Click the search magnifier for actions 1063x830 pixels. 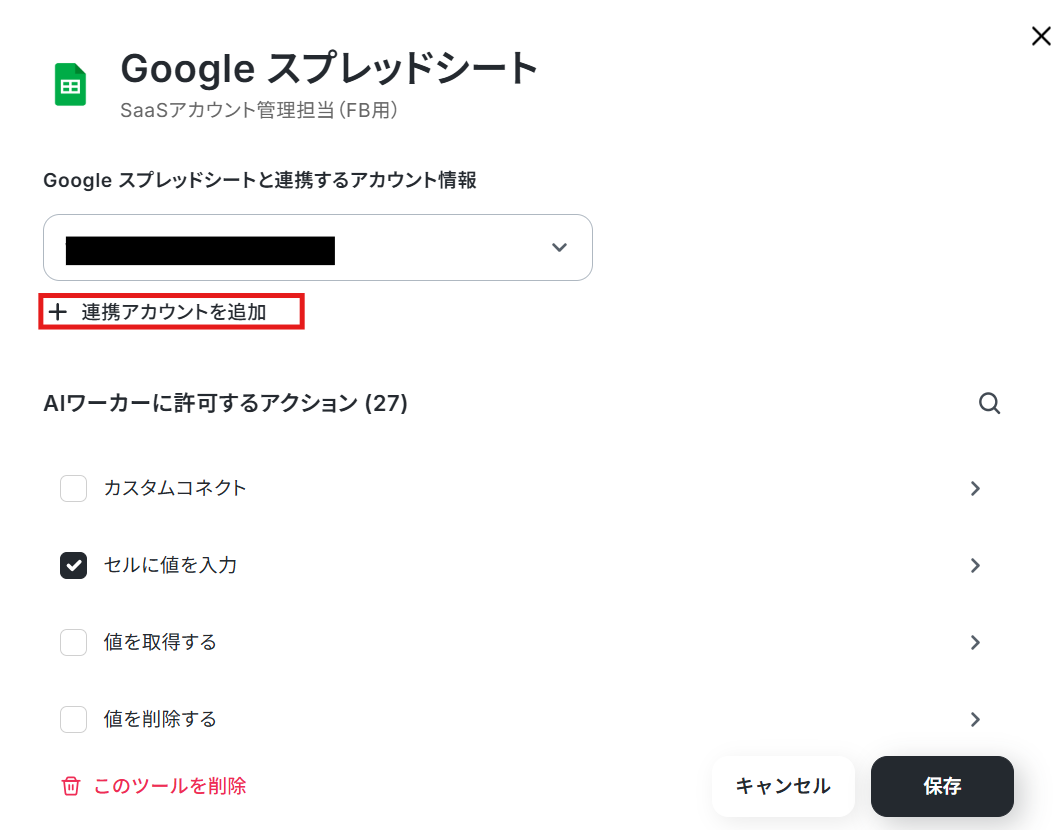[x=989, y=403]
